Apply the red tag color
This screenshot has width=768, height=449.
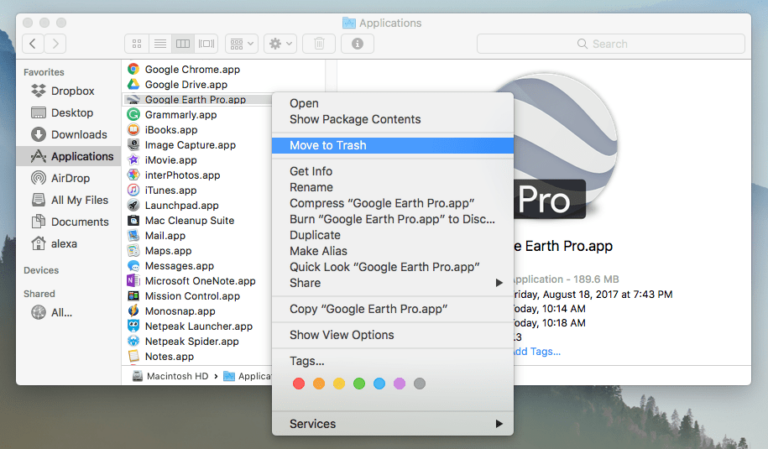click(299, 383)
